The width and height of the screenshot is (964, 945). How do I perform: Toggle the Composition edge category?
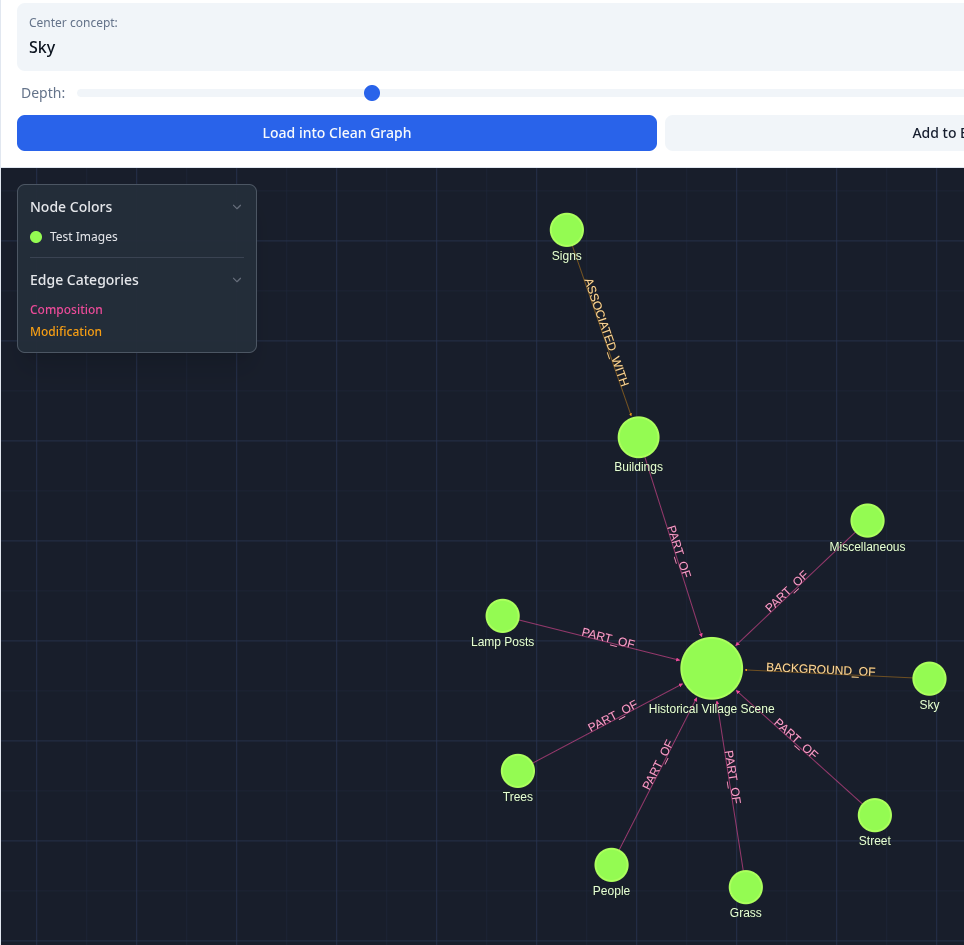coord(66,309)
